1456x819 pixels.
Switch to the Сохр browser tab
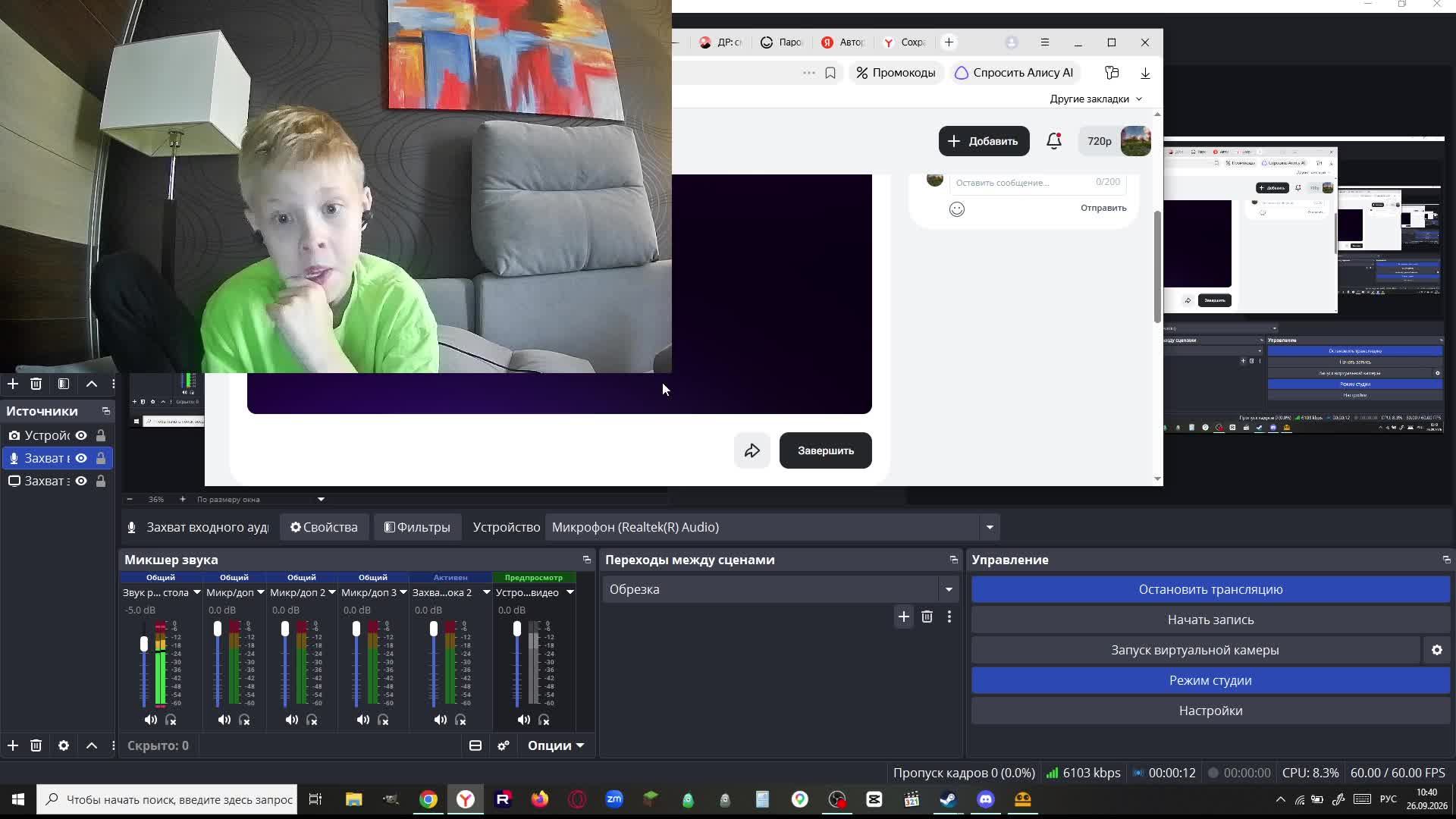904,42
